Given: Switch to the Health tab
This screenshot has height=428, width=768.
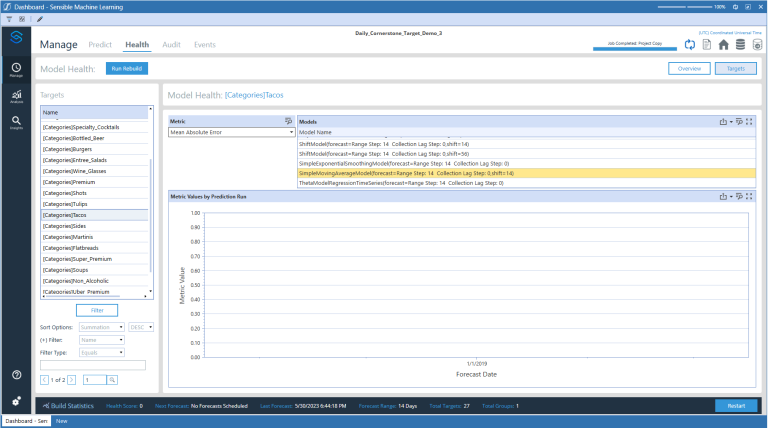Looking at the screenshot, I should coord(137,45).
